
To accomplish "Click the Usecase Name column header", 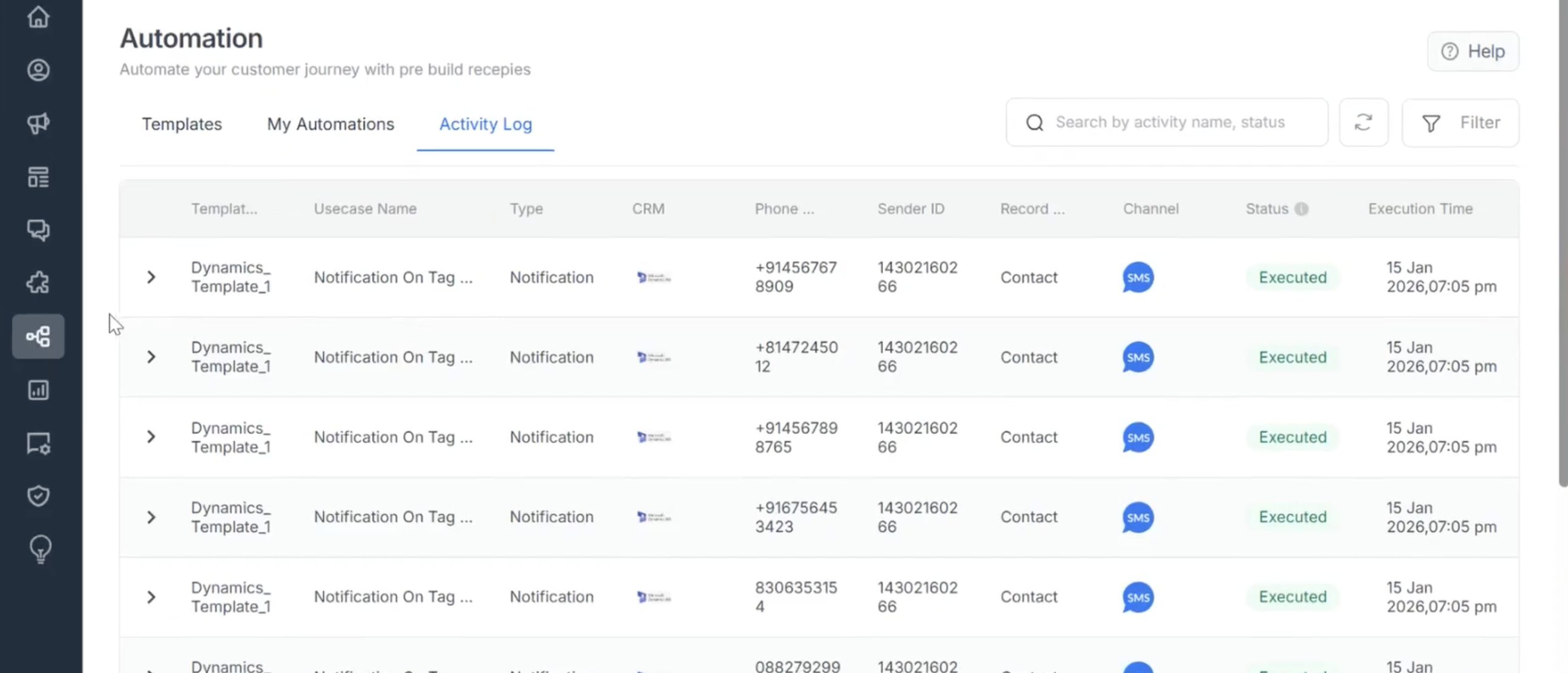I will [365, 209].
